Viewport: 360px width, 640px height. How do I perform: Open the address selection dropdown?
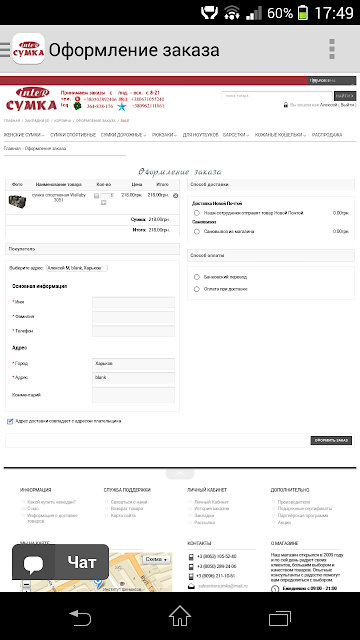click(77, 268)
